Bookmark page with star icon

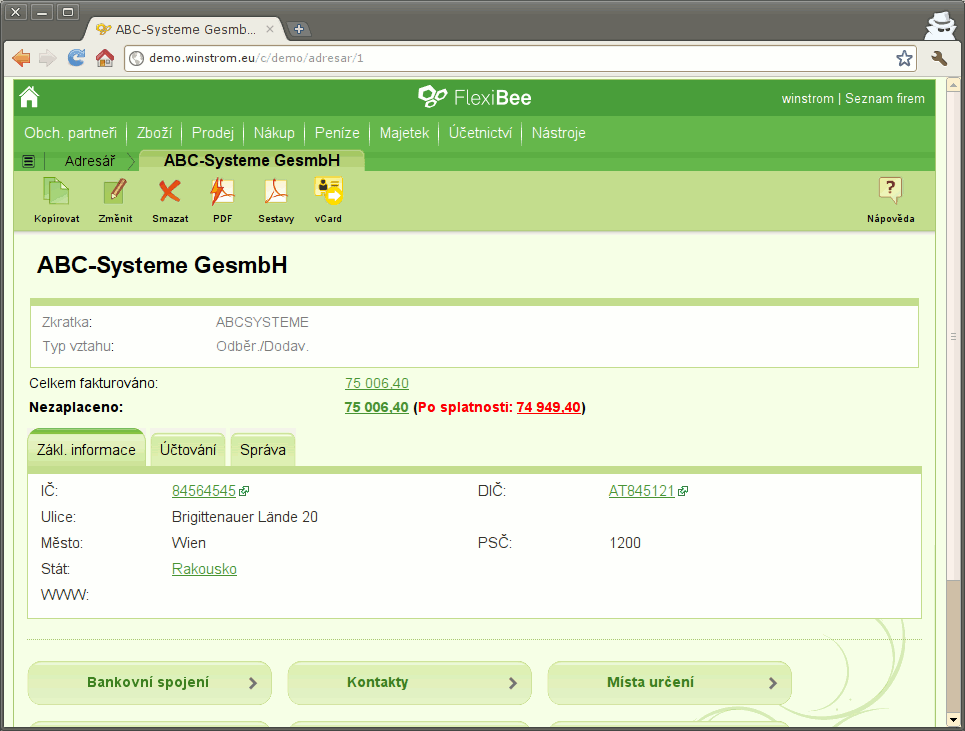pos(904,58)
